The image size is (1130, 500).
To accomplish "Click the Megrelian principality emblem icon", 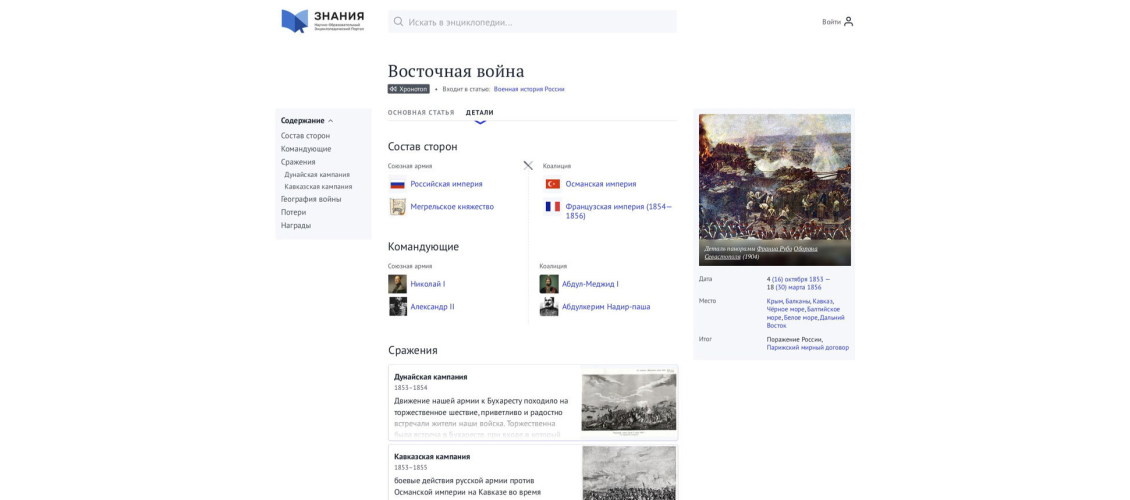I will (x=398, y=207).
